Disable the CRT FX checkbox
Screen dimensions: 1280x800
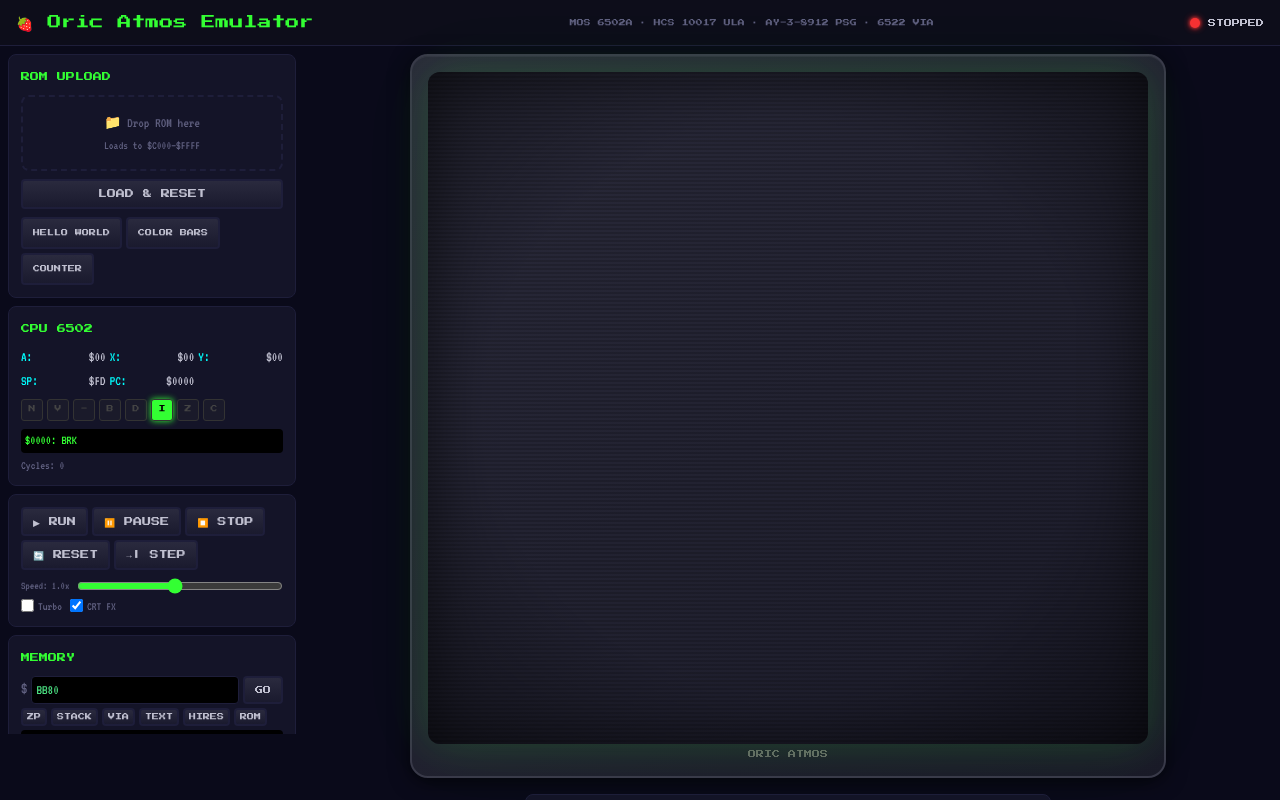[x=77, y=606]
